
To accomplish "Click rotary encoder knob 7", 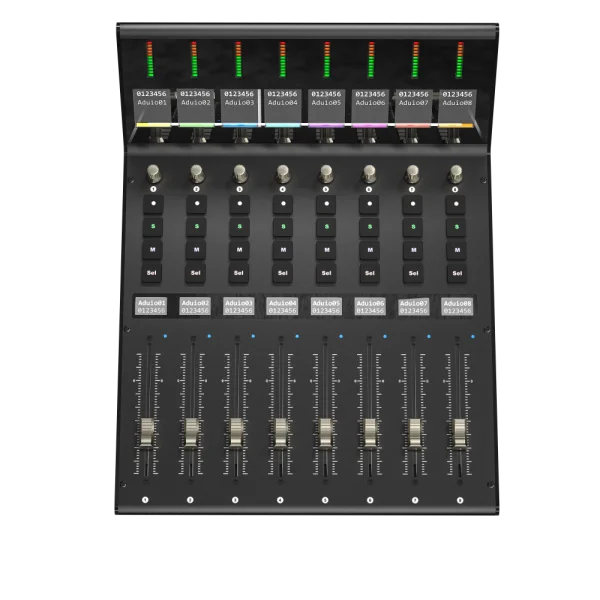I will (412, 174).
